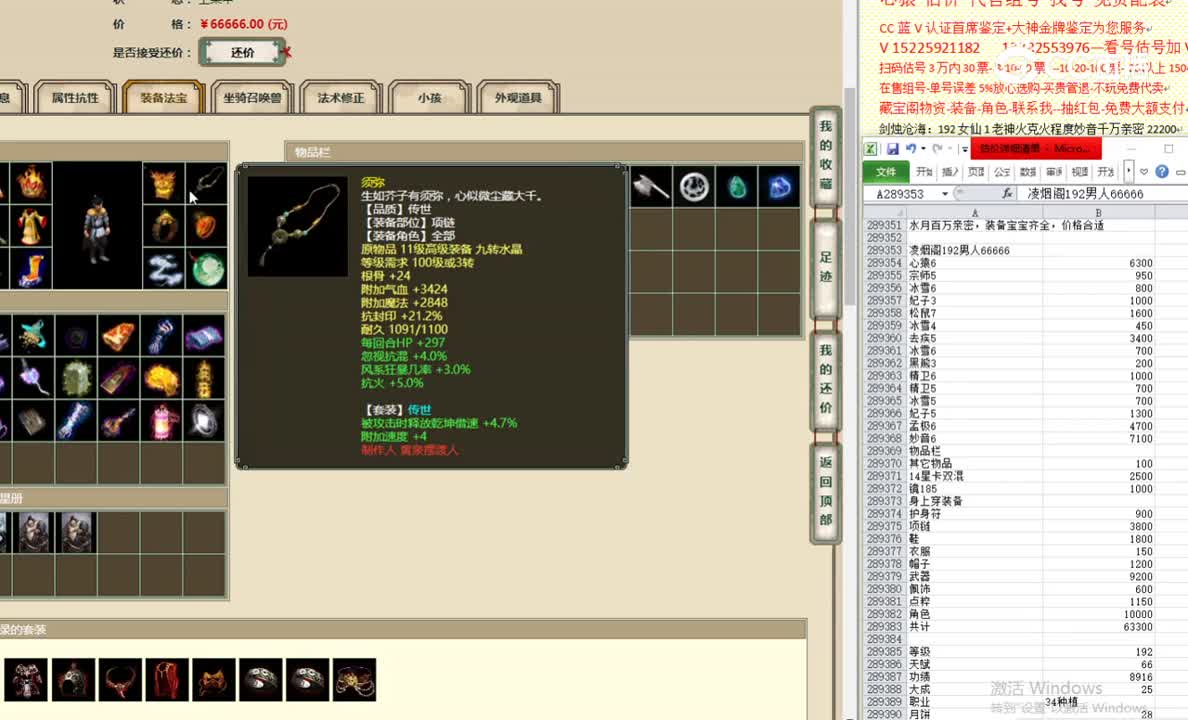Open the 文件 menu in Excel
1188x720 pixels.
886,171
